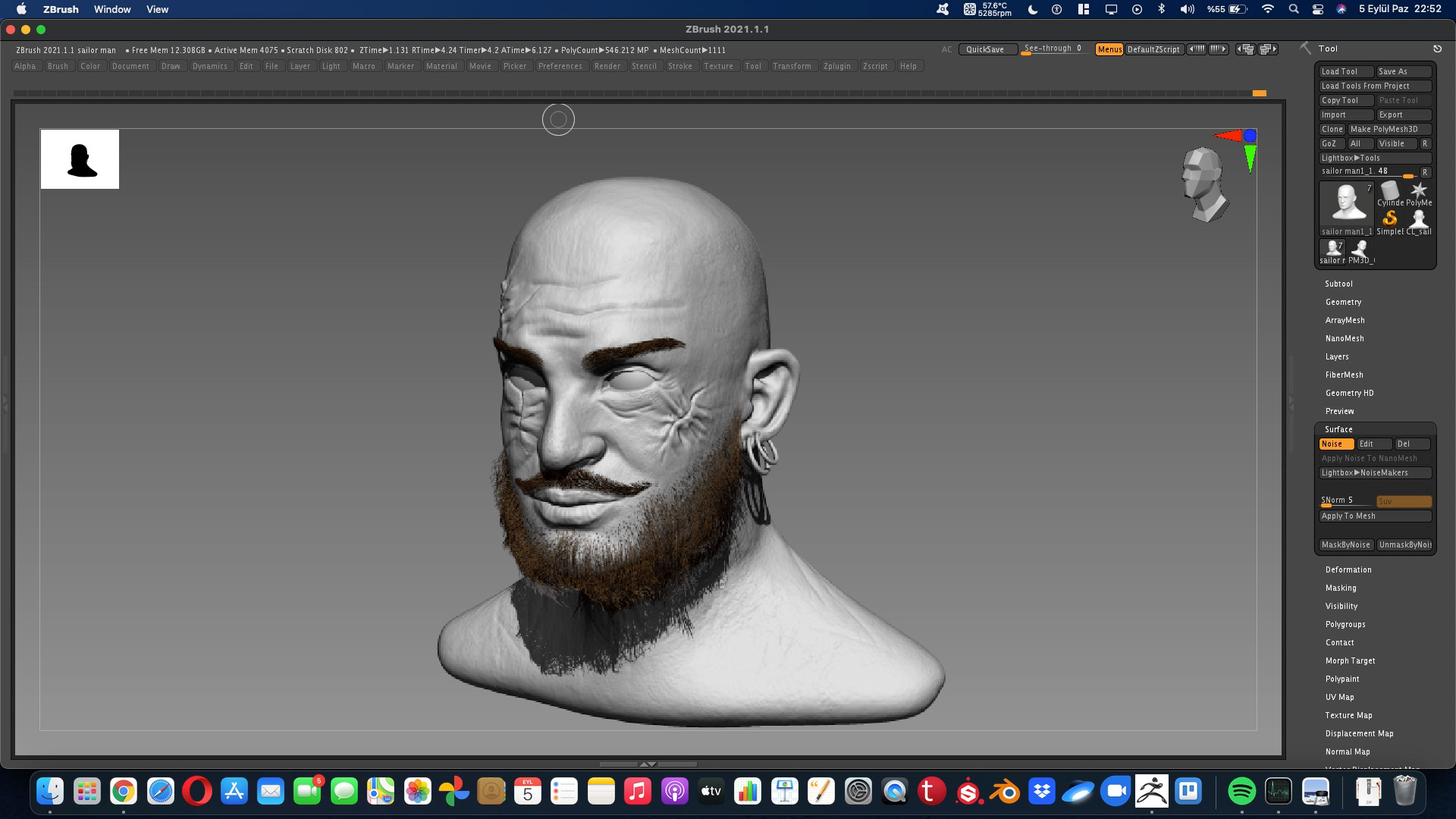Toggle the Menus button off
This screenshot has height=819, width=1456.
pos(1109,49)
